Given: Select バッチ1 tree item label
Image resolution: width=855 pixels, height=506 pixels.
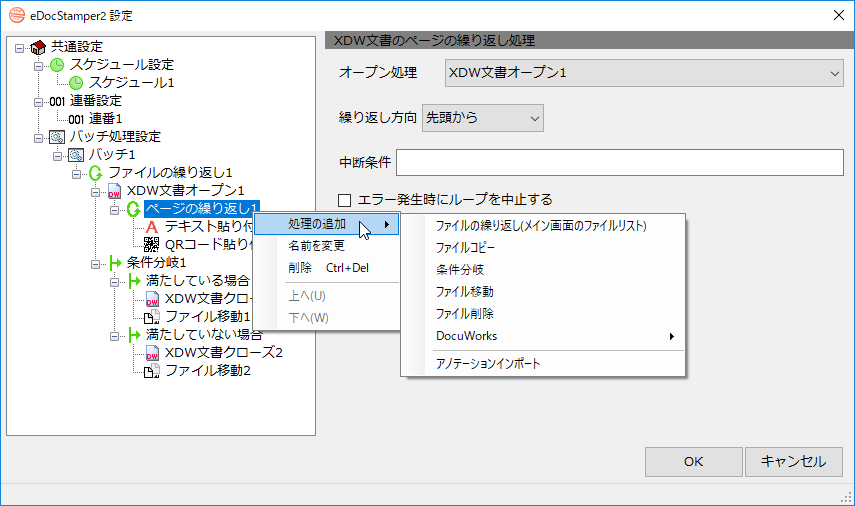Looking at the screenshot, I should pos(112,155).
